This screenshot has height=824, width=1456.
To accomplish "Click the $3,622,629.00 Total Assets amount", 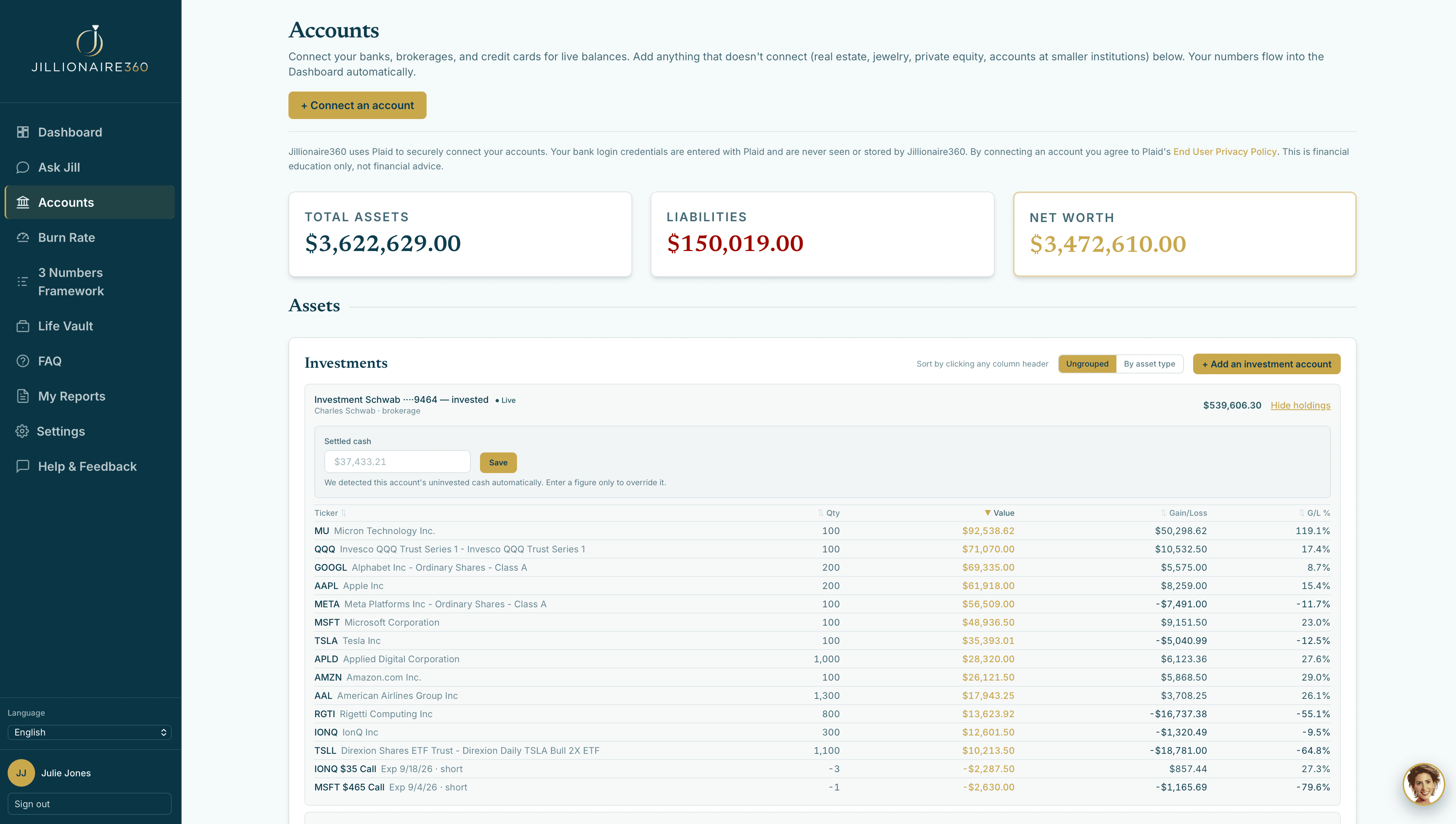I will tap(383, 243).
